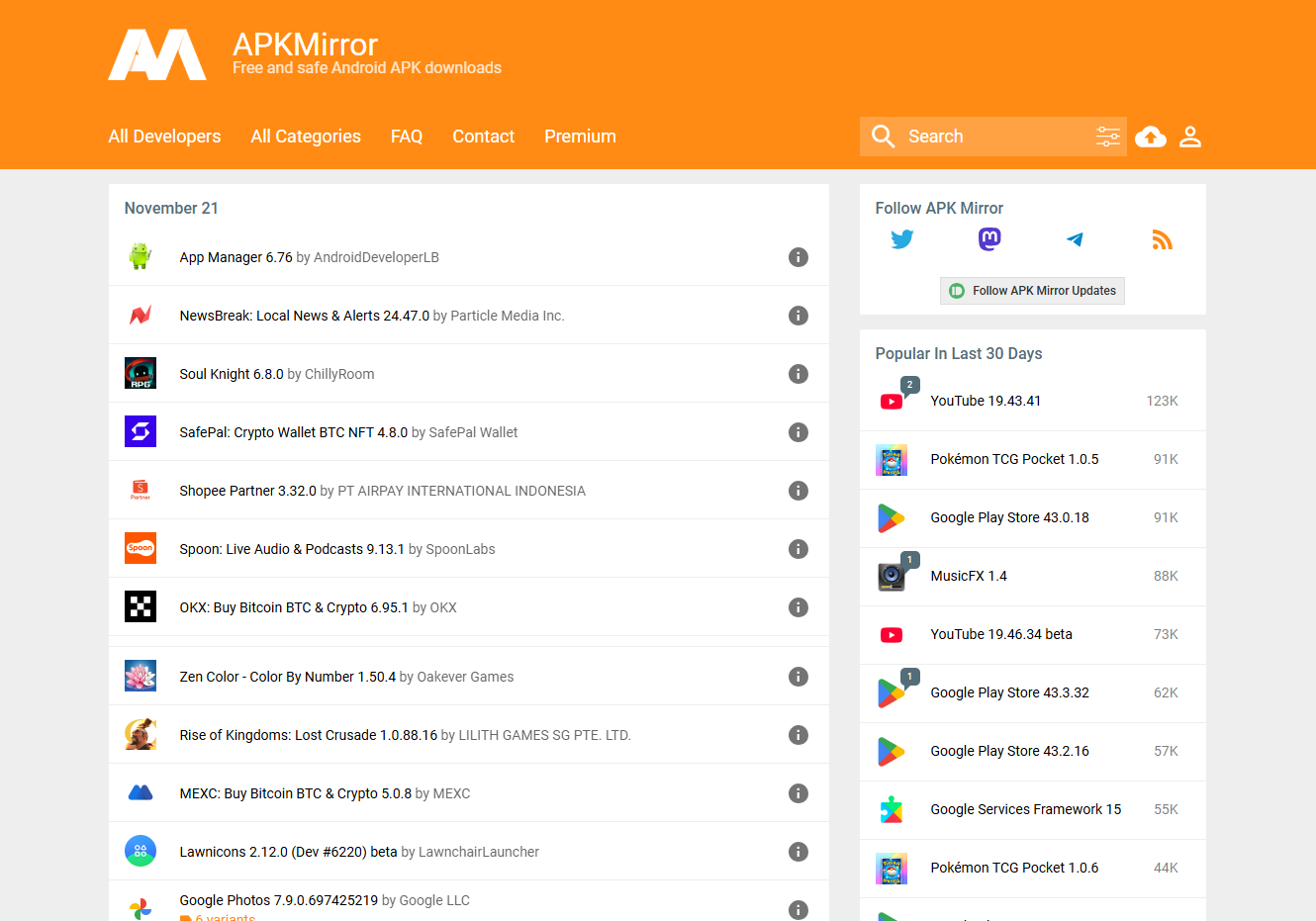Open YouTube 19.46.34 beta popular entry
Image resolution: width=1316 pixels, height=921 pixels.
[1001, 634]
